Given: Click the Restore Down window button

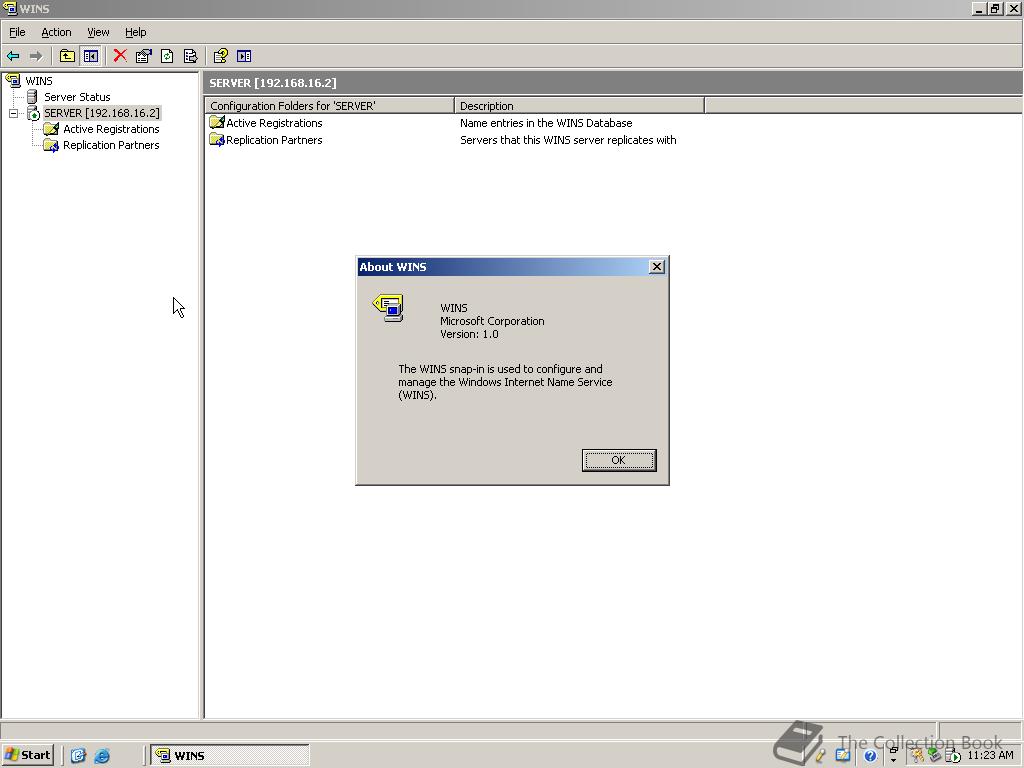Looking at the screenshot, I should click(995, 8).
